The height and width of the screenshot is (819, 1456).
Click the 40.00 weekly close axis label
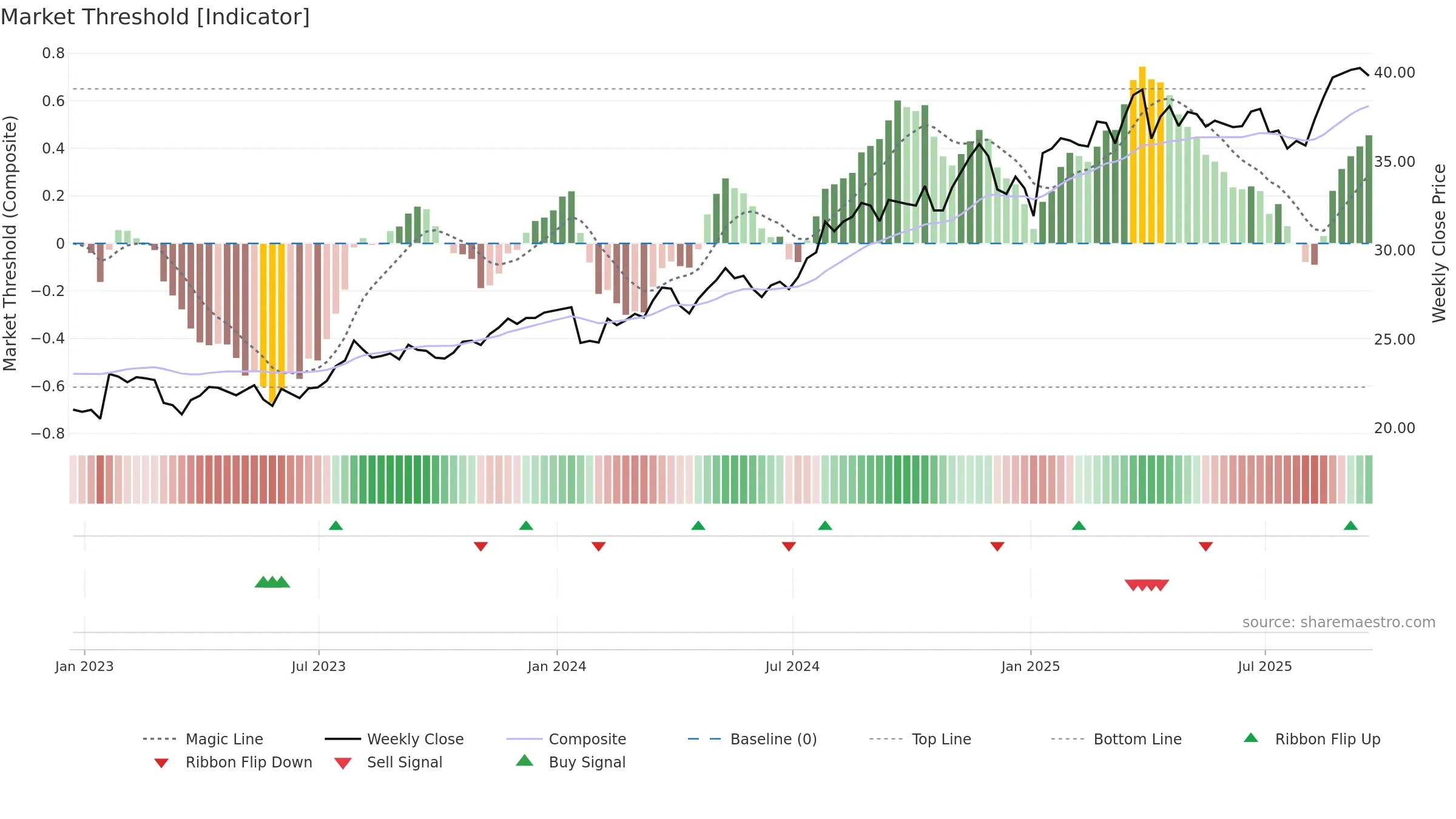1395,73
